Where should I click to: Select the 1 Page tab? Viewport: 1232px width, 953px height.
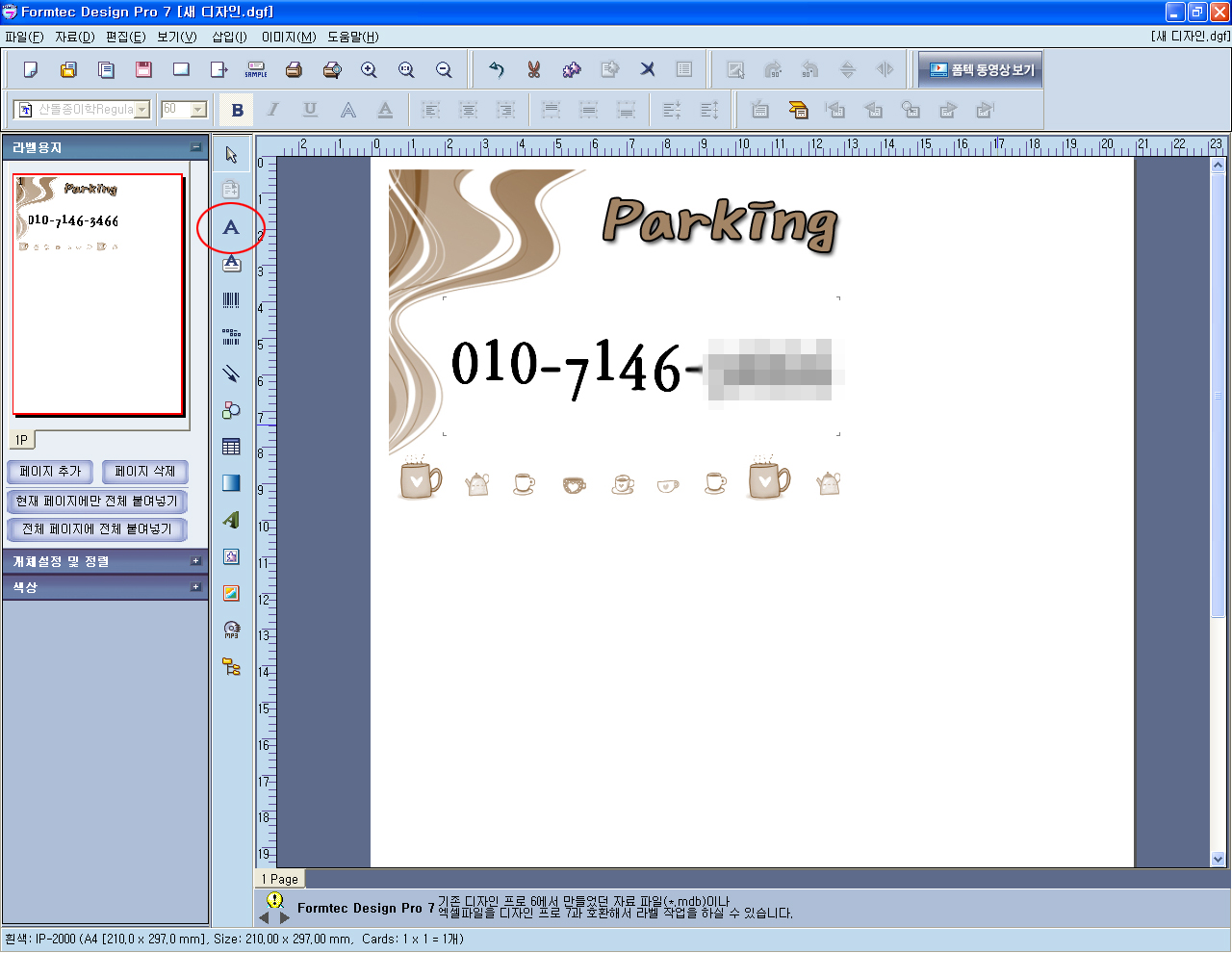[280, 879]
